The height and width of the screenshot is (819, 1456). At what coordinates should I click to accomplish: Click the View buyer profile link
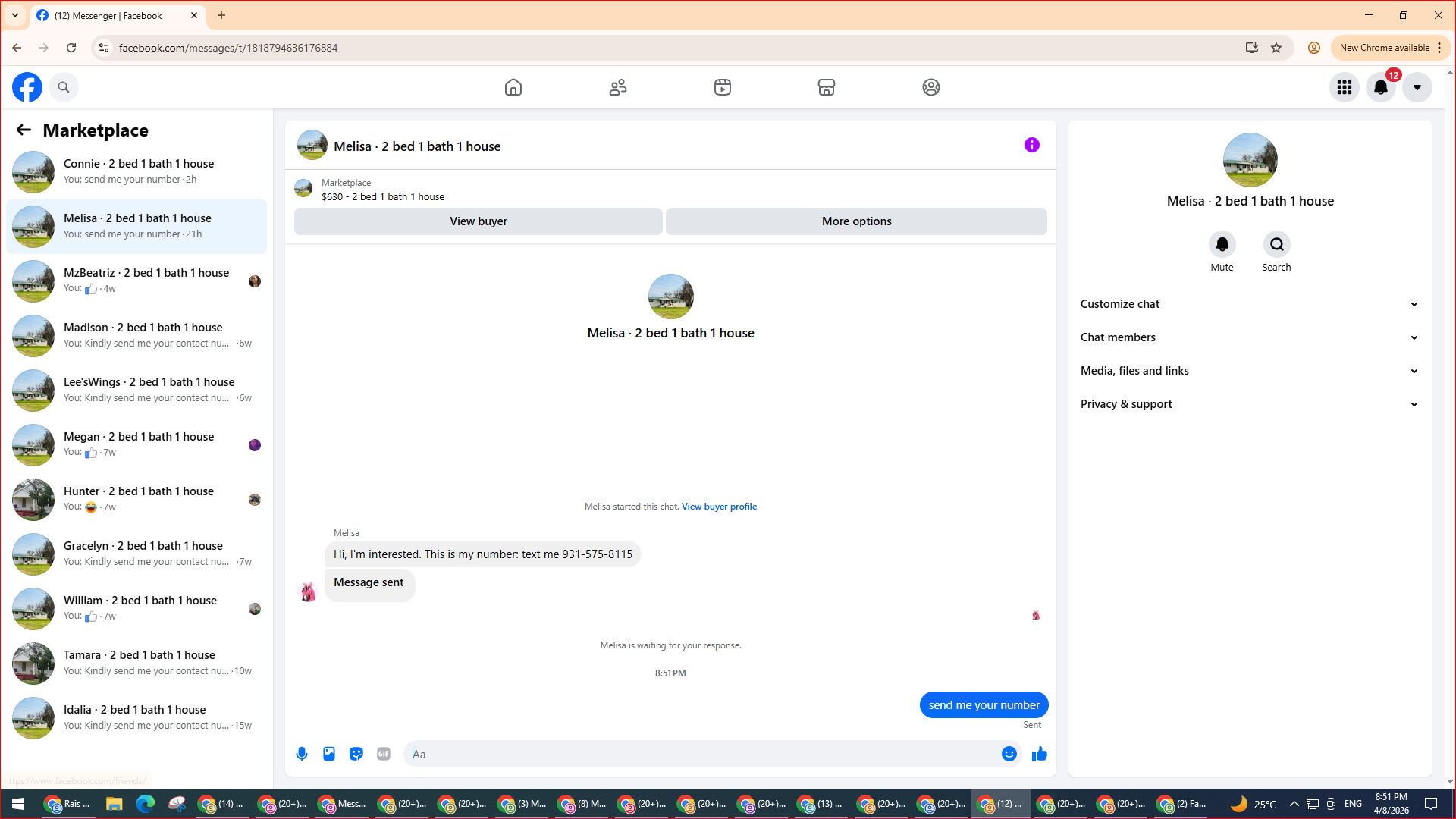(x=719, y=507)
